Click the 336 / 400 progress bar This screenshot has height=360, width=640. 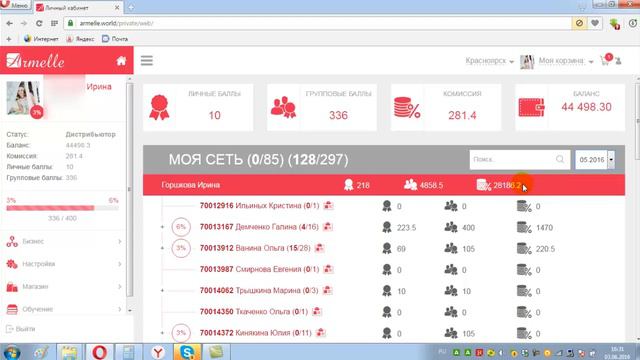[62, 208]
